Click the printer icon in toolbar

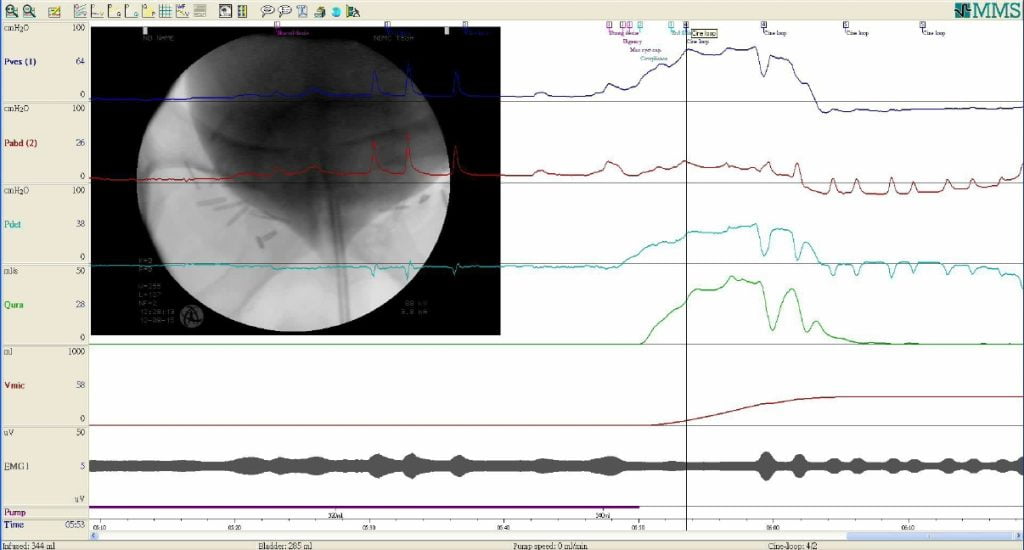click(x=319, y=11)
